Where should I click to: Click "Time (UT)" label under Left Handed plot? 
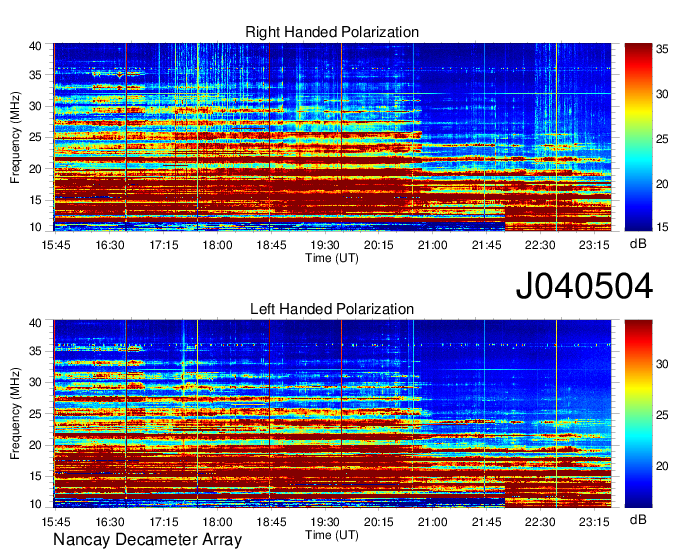coord(332,535)
